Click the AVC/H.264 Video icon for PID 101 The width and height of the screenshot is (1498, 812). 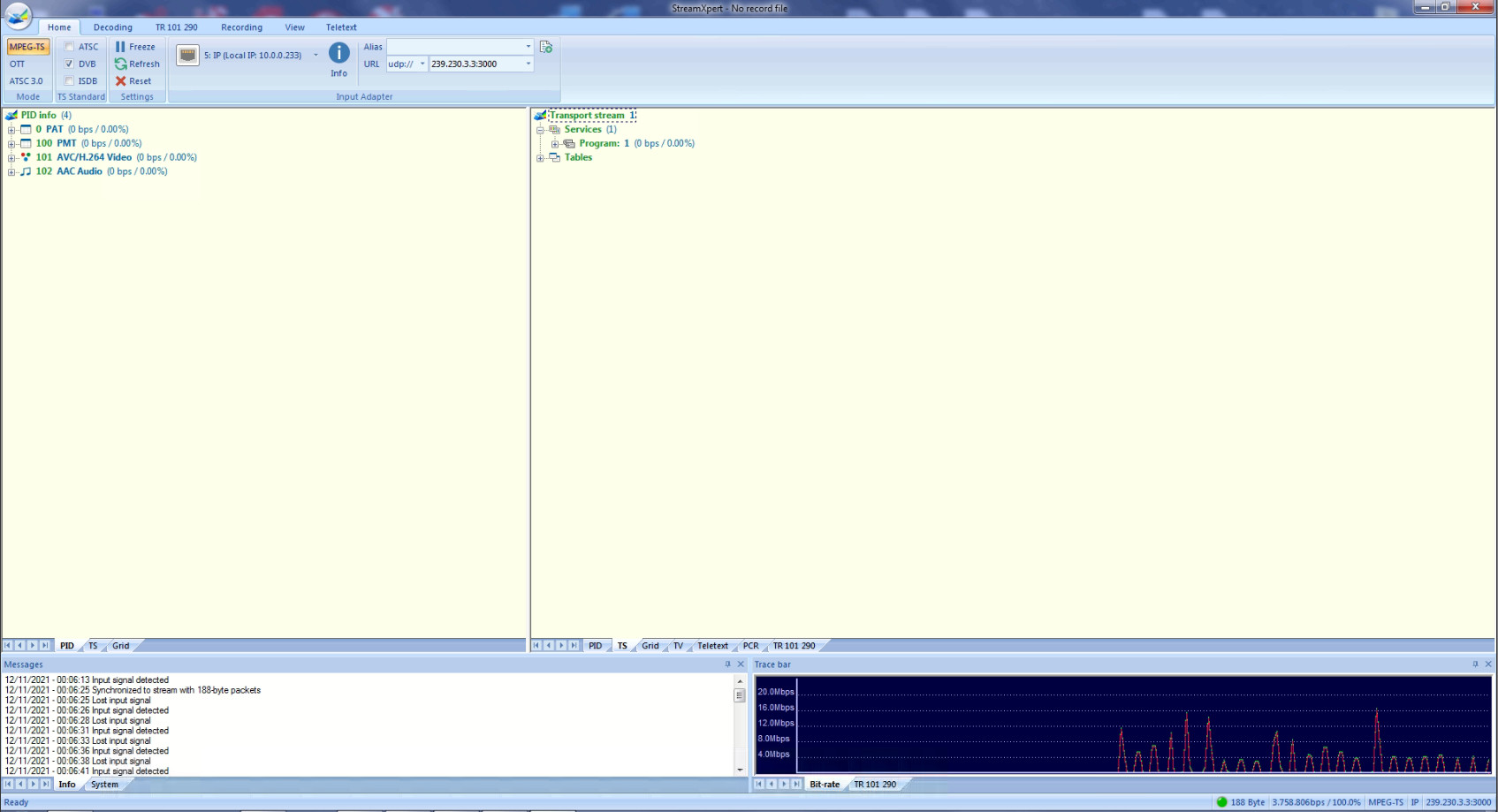25,157
